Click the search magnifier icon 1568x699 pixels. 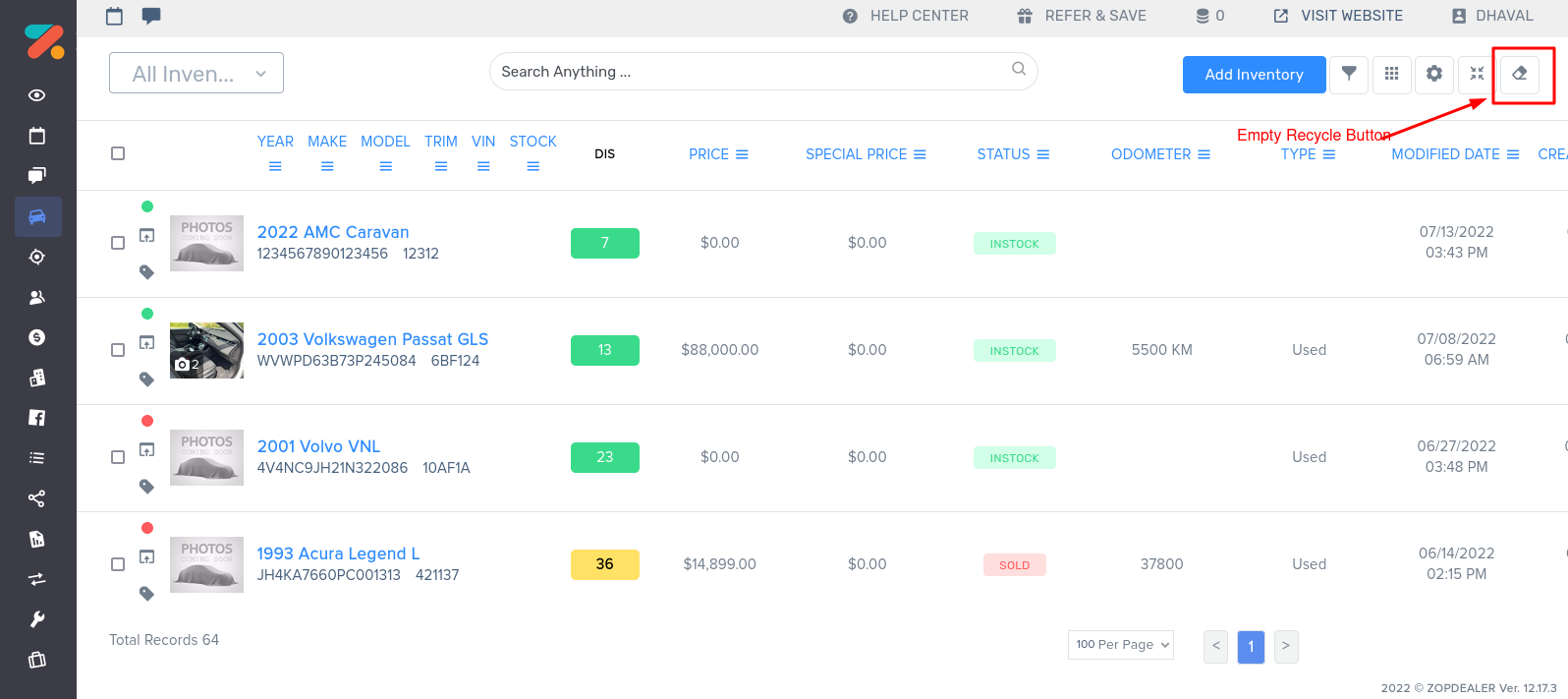pos(1019,69)
